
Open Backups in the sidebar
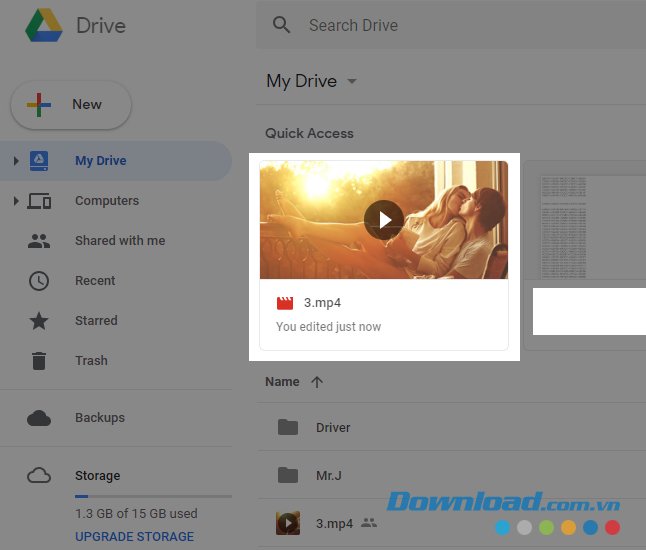click(100, 418)
